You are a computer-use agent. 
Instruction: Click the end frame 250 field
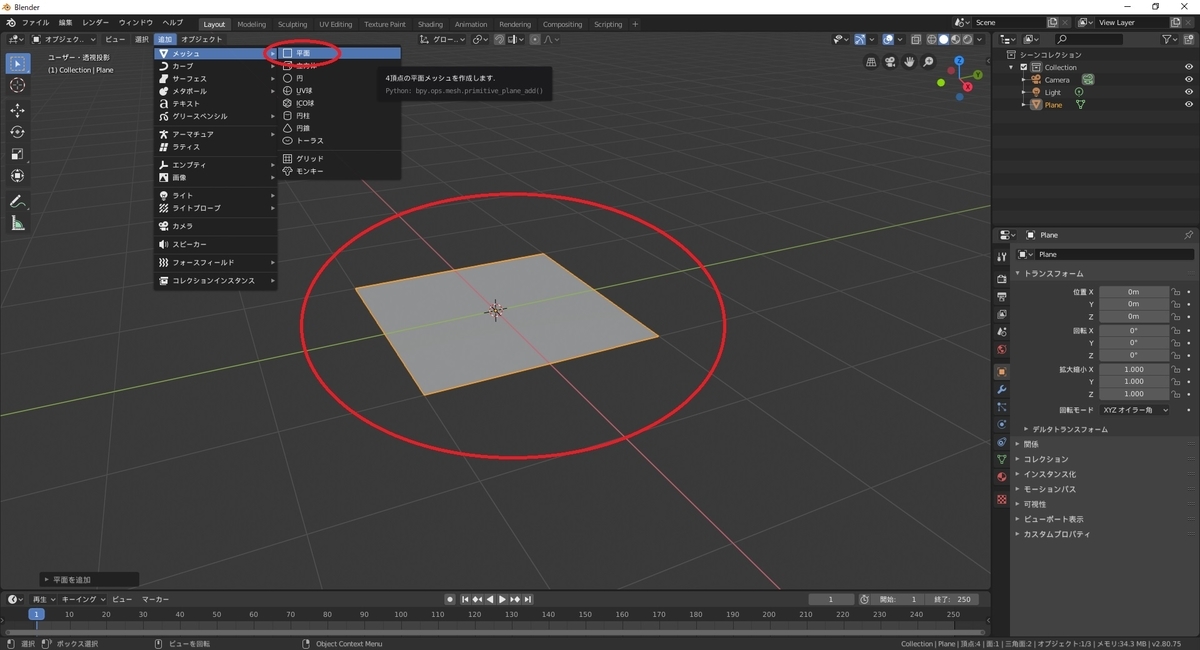(953, 599)
